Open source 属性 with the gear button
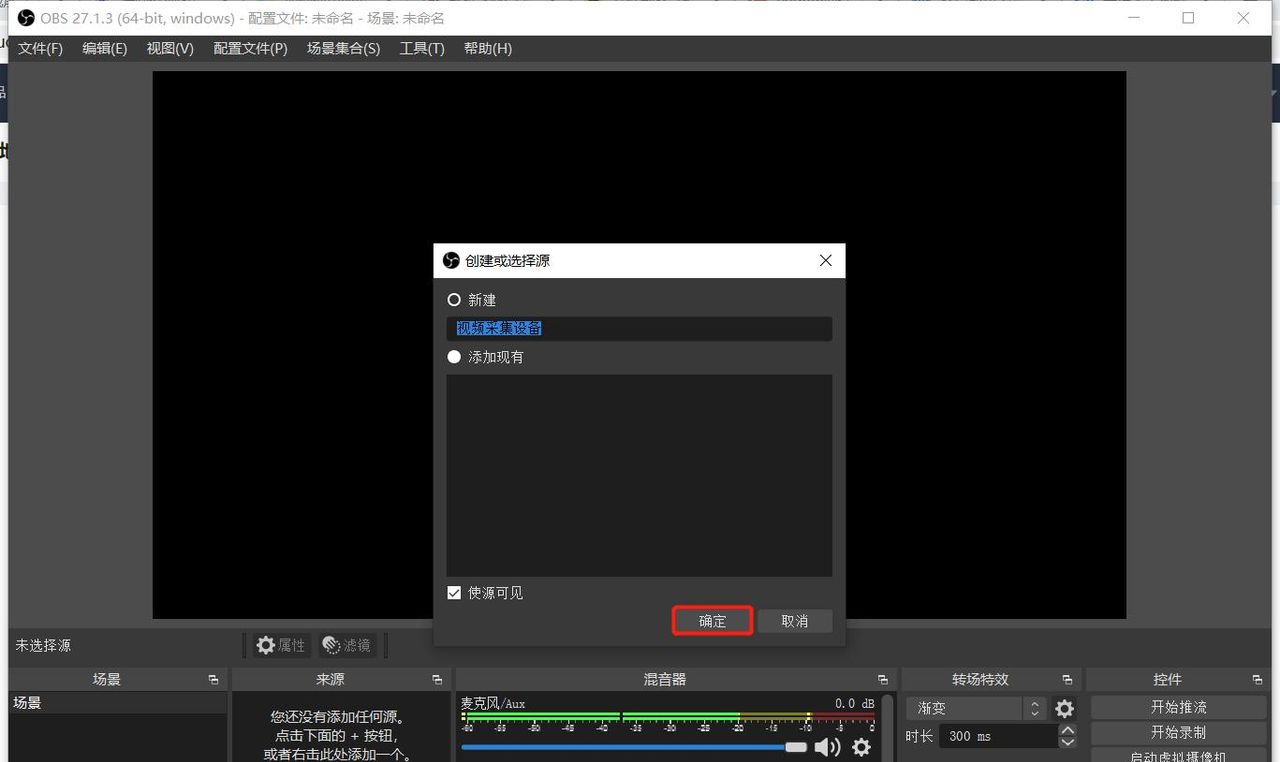1280x762 pixels. (x=280, y=646)
